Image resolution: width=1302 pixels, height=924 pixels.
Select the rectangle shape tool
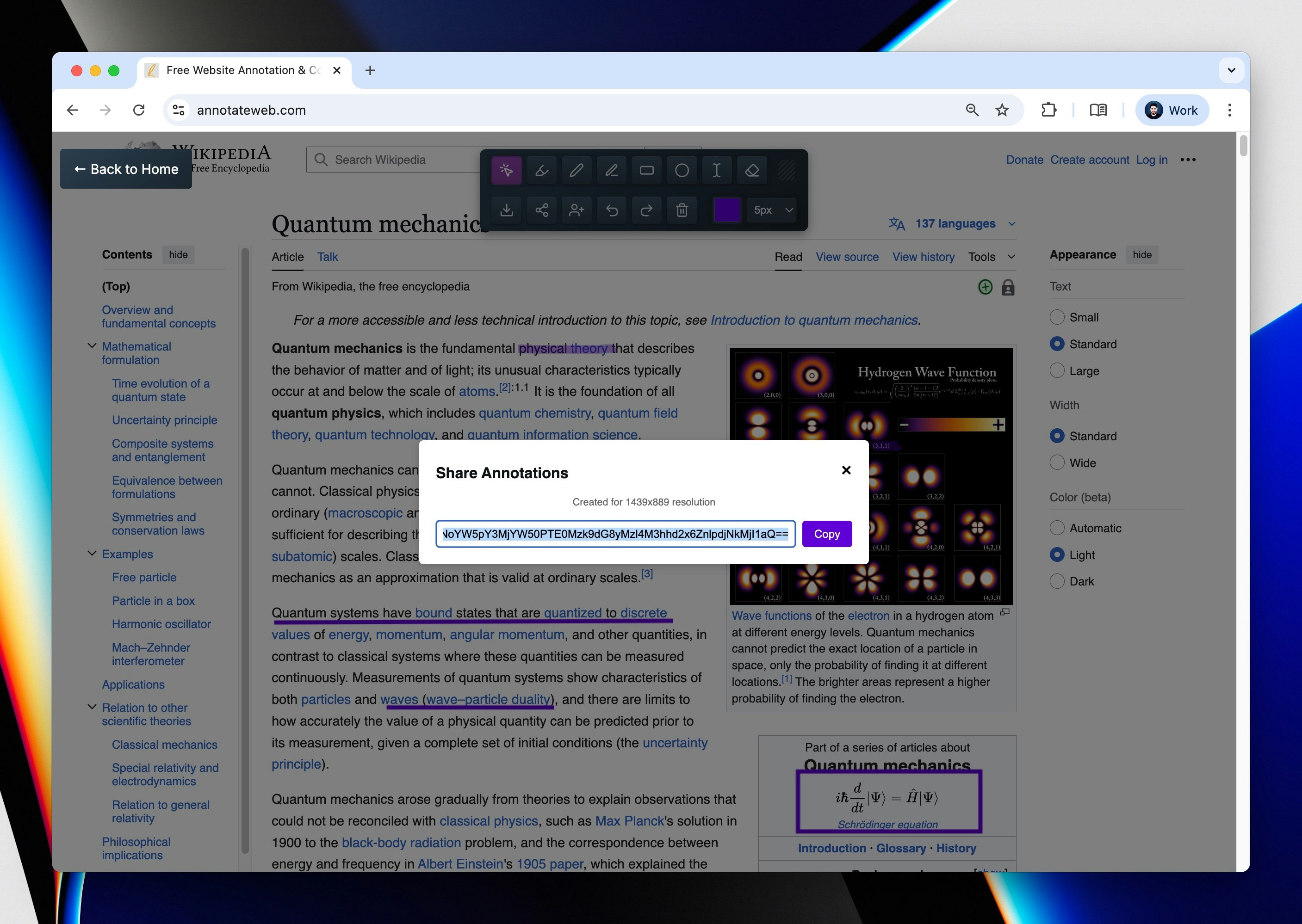click(x=647, y=171)
